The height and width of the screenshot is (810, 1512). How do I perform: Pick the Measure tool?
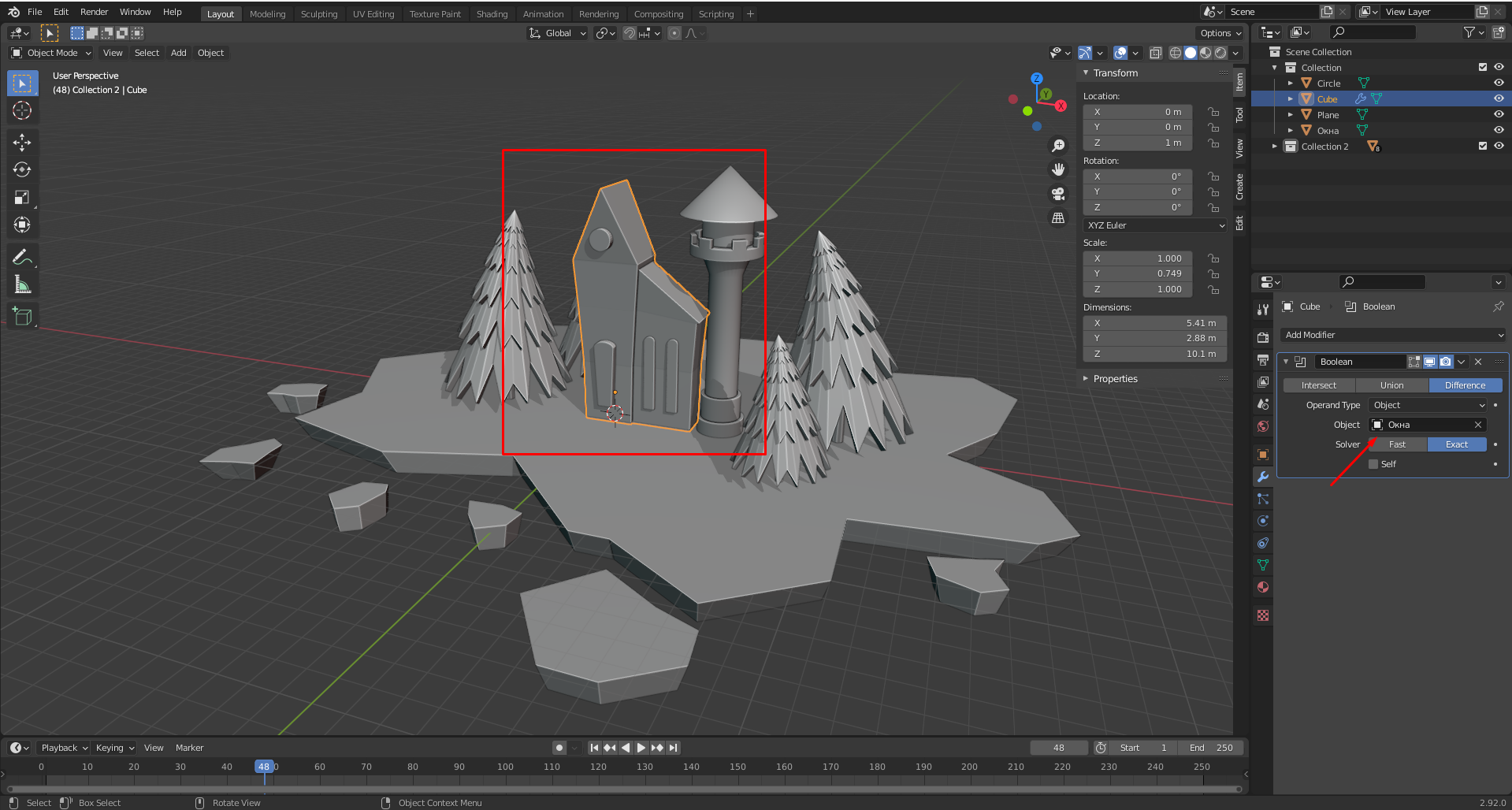pos(22,284)
